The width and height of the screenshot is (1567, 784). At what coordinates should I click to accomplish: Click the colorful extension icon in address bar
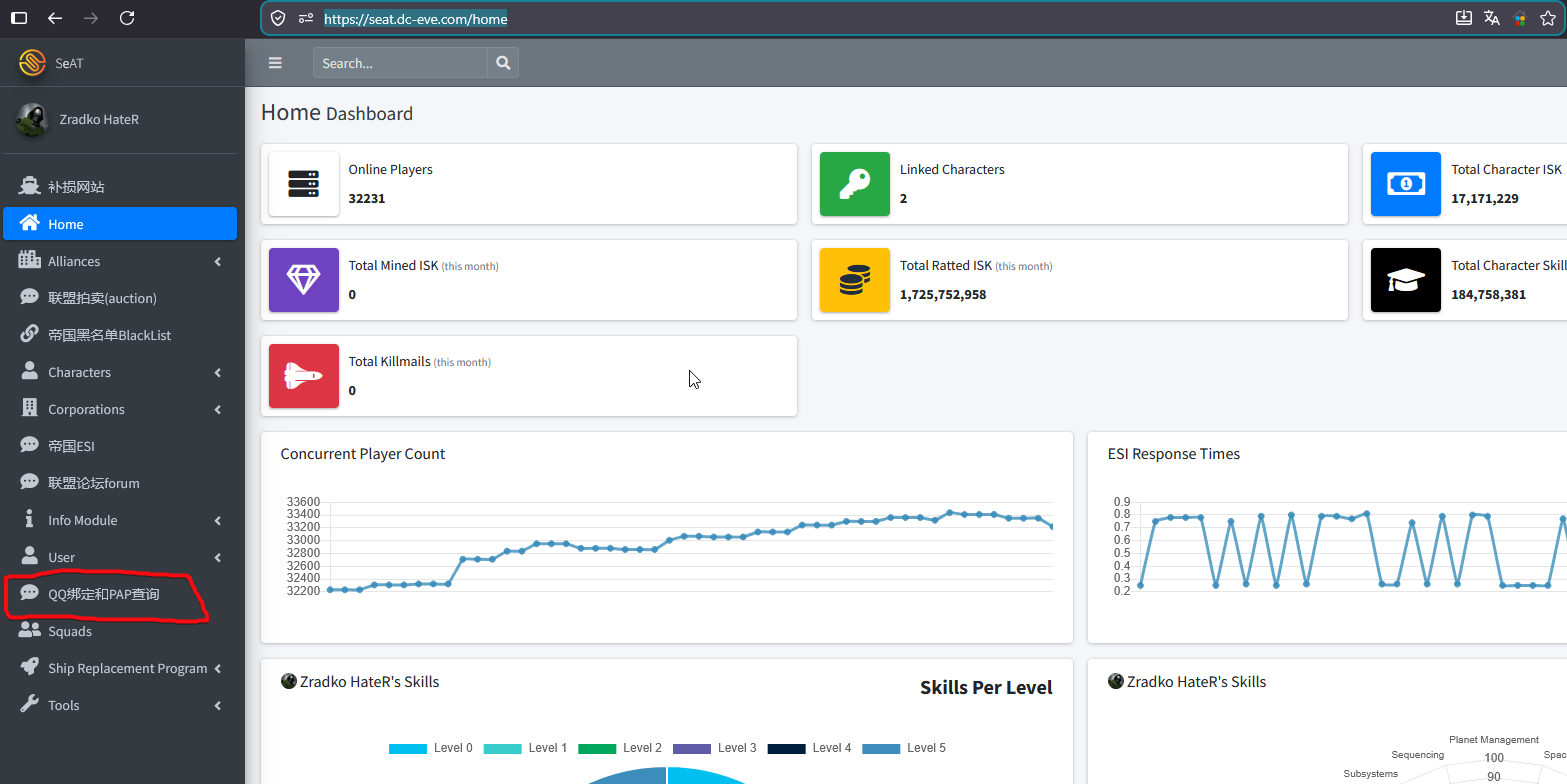[x=1520, y=18]
